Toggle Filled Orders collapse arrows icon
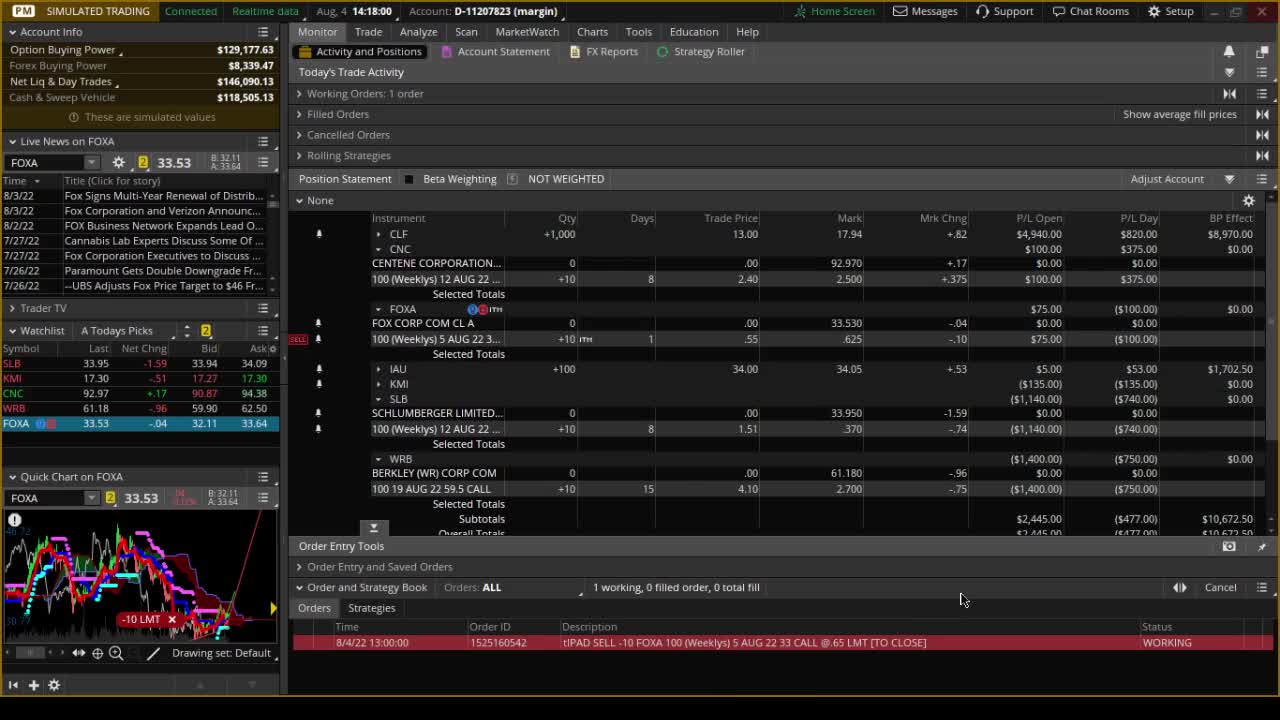The width and height of the screenshot is (1280, 720). (x=1262, y=114)
